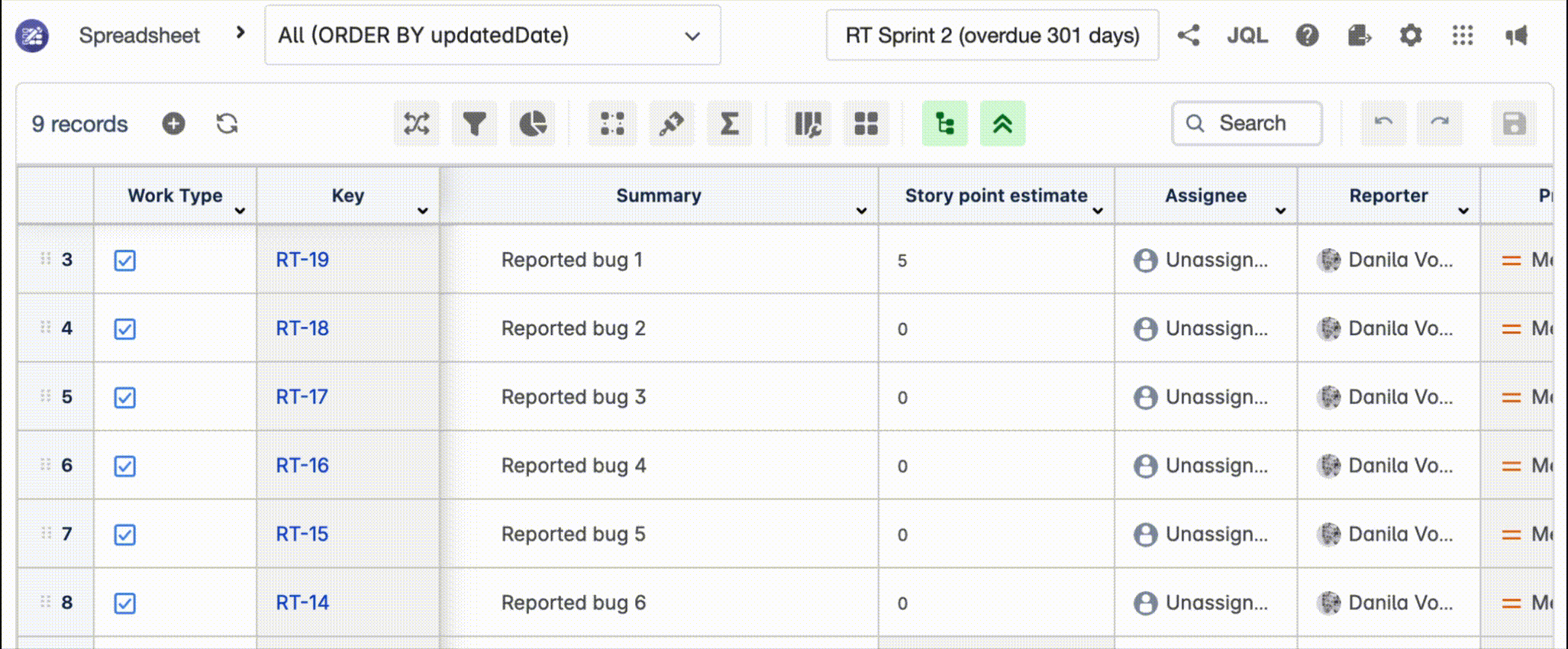Open the All (ORDER BY updatedDate) filter dropdown
Image resolution: width=1568 pixels, height=649 pixels.
pos(492,35)
